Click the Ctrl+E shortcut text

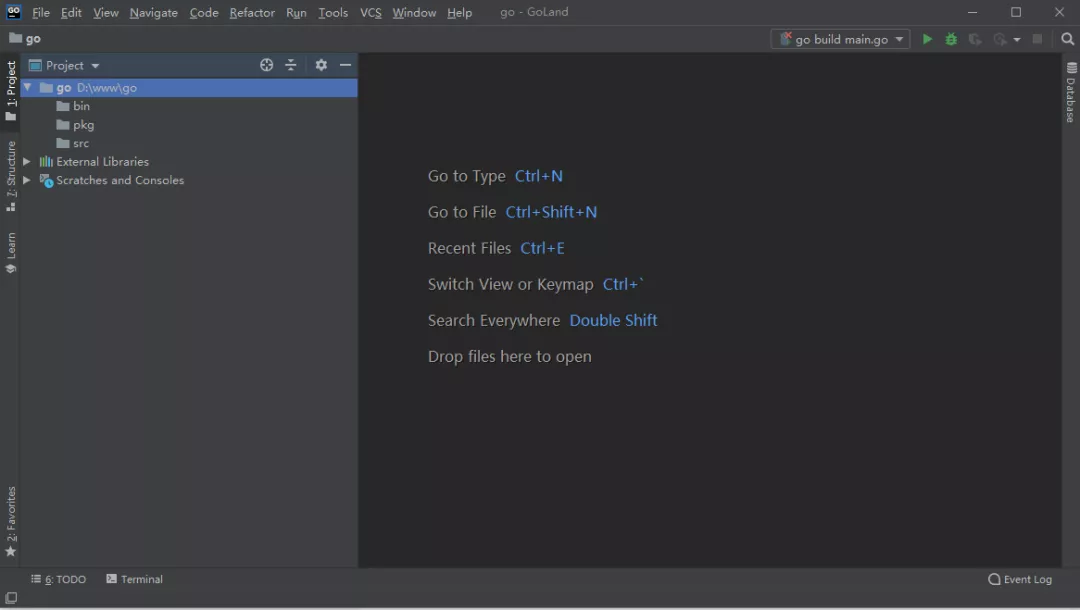tap(542, 248)
